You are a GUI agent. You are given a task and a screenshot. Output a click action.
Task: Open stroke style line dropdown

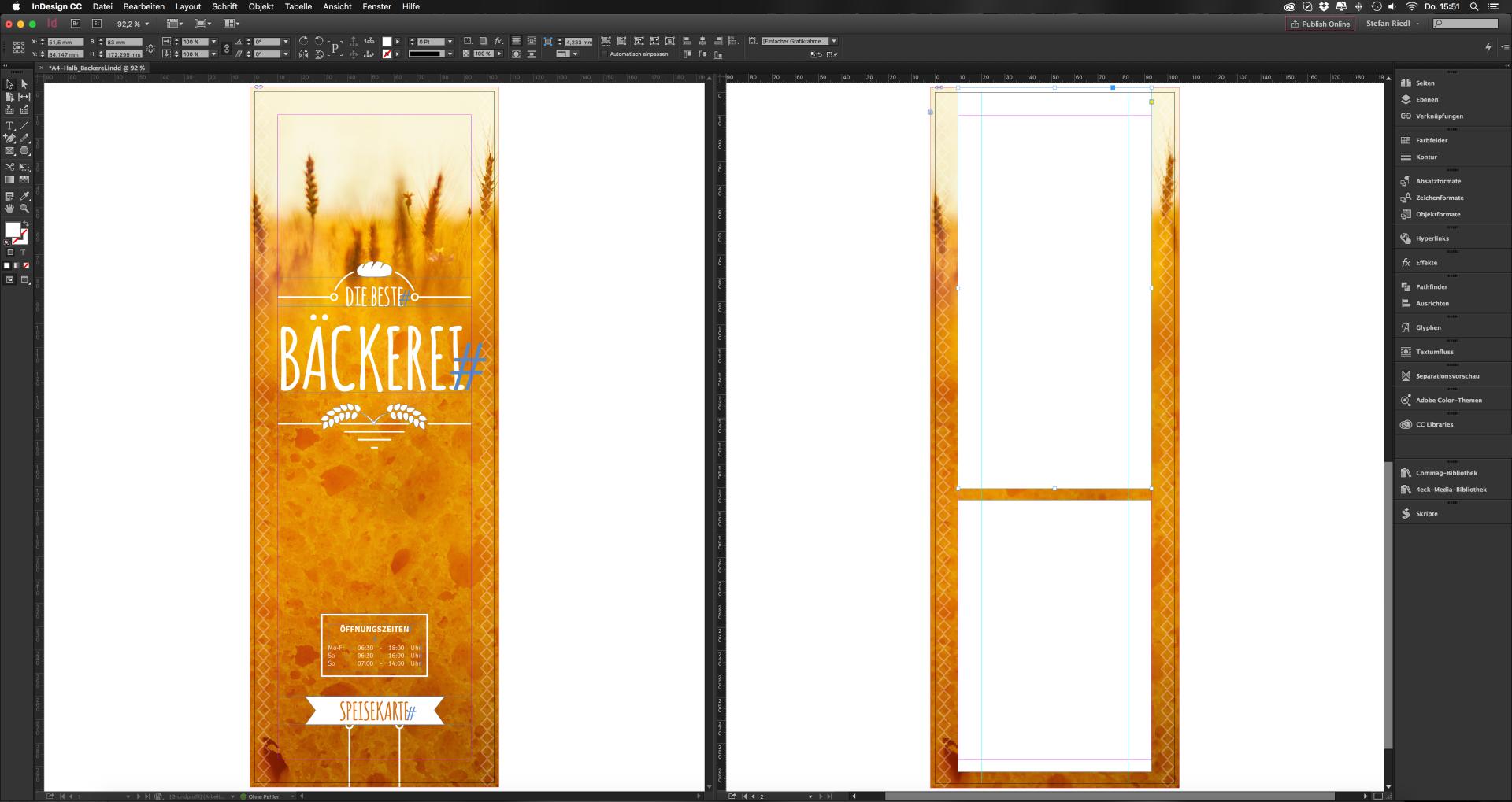pyautogui.click(x=450, y=54)
